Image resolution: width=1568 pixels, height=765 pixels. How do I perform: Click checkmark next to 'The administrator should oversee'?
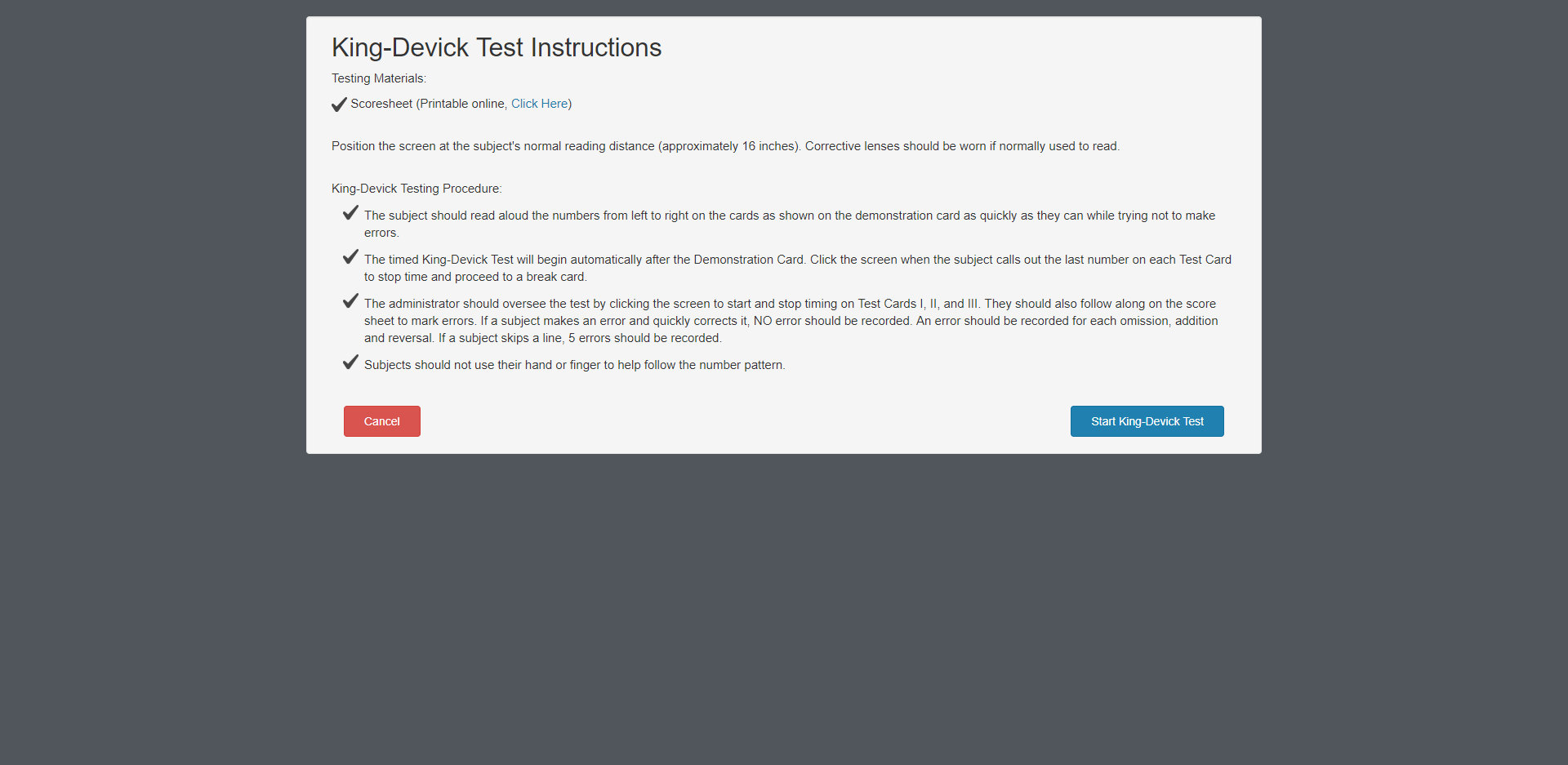350,301
